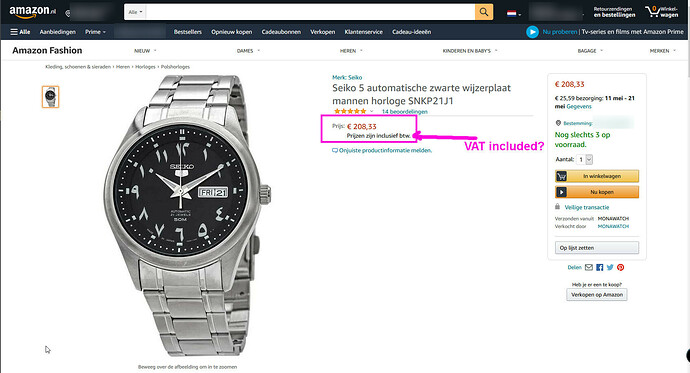Share product on Facebook icon
This screenshot has width=690, height=373.
[600, 267]
